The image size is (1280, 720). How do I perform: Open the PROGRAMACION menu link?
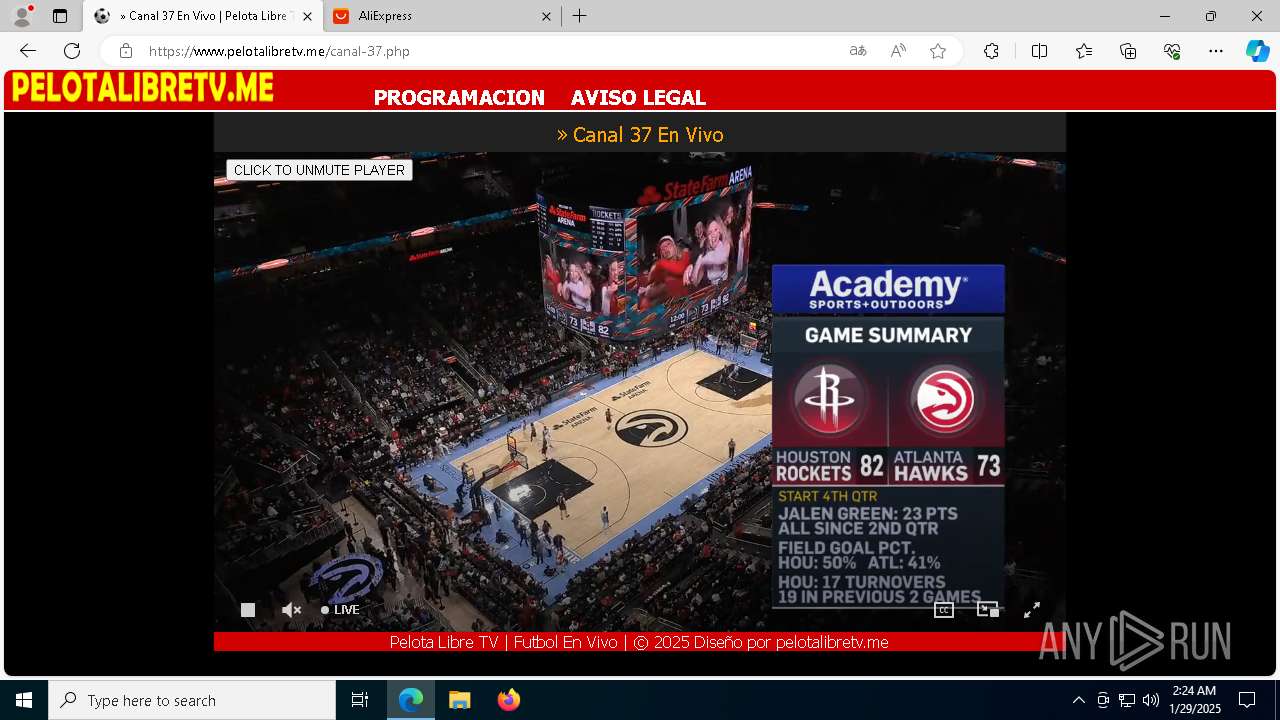pos(459,97)
